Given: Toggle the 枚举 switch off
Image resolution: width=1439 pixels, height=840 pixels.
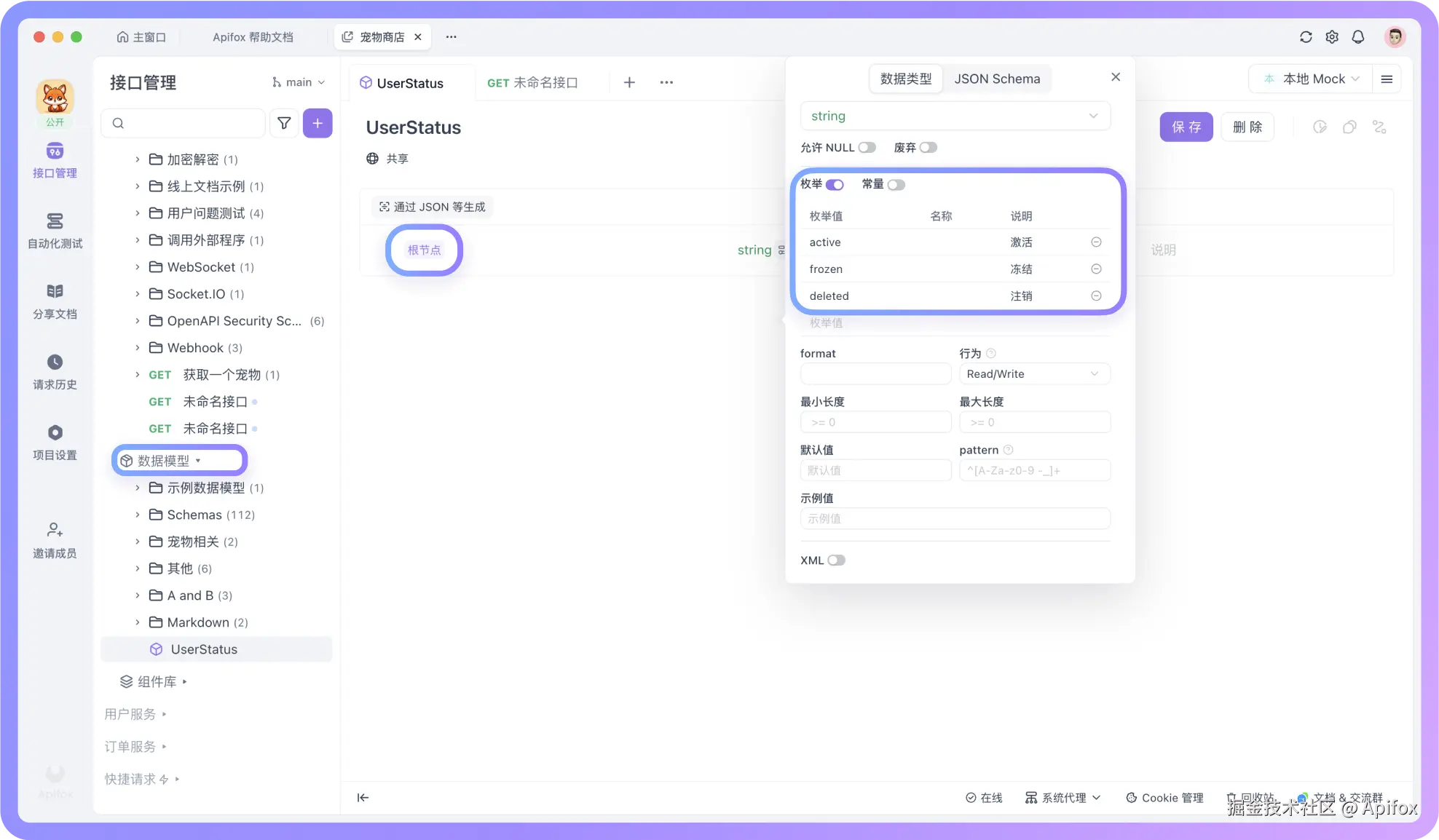Looking at the screenshot, I should pyautogui.click(x=835, y=185).
